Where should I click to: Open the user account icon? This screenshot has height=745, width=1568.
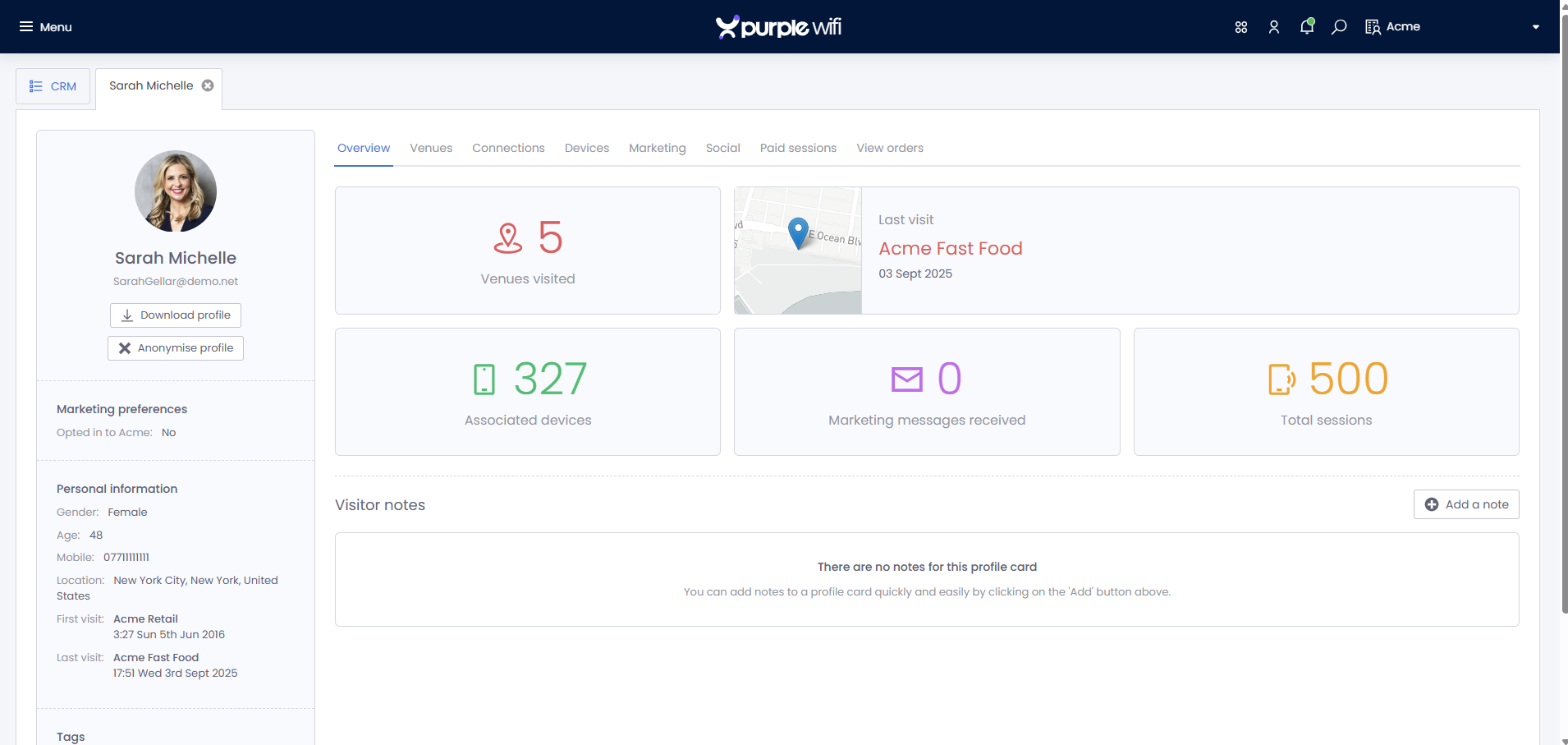click(1274, 27)
